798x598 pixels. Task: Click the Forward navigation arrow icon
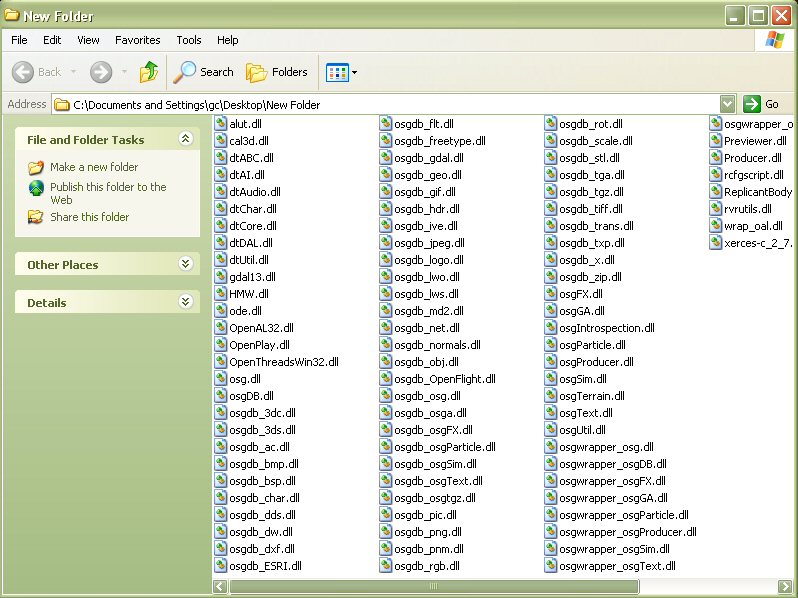(x=101, y=72)
